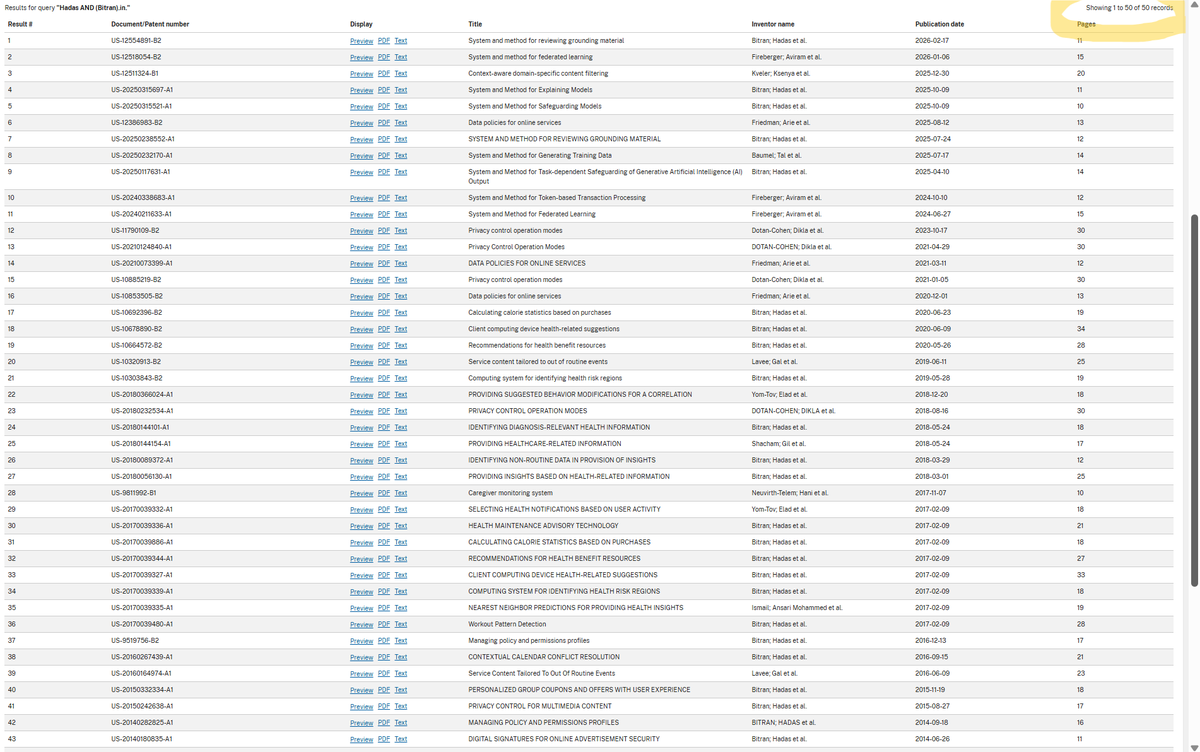This screenshot has height=752, width=1200.
Task: Open PDF for US-10692396-B2
Action: 384,313
